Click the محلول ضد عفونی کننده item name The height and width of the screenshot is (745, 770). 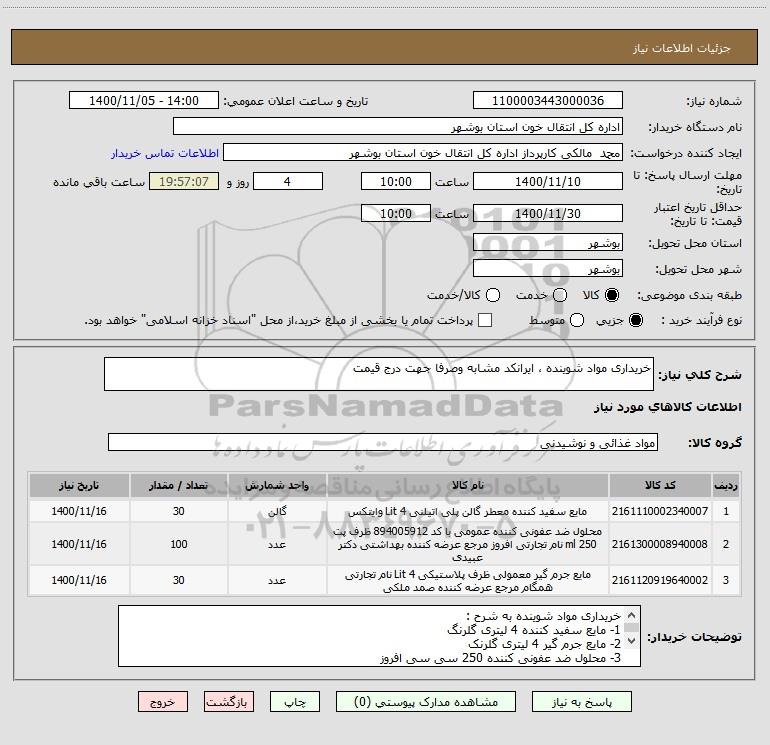coord(468,544)
